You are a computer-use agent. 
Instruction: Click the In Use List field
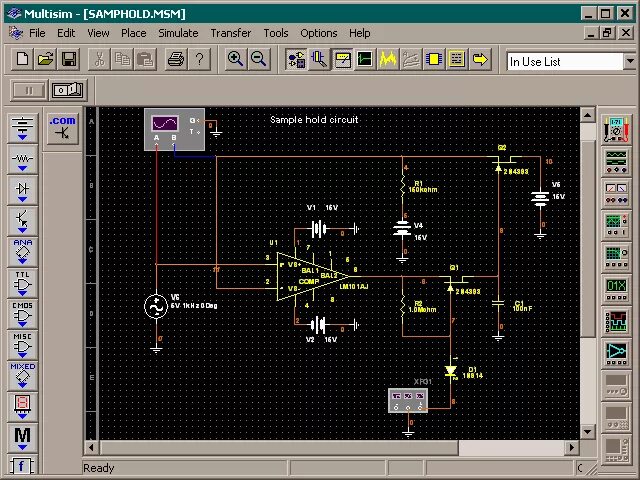565,62
